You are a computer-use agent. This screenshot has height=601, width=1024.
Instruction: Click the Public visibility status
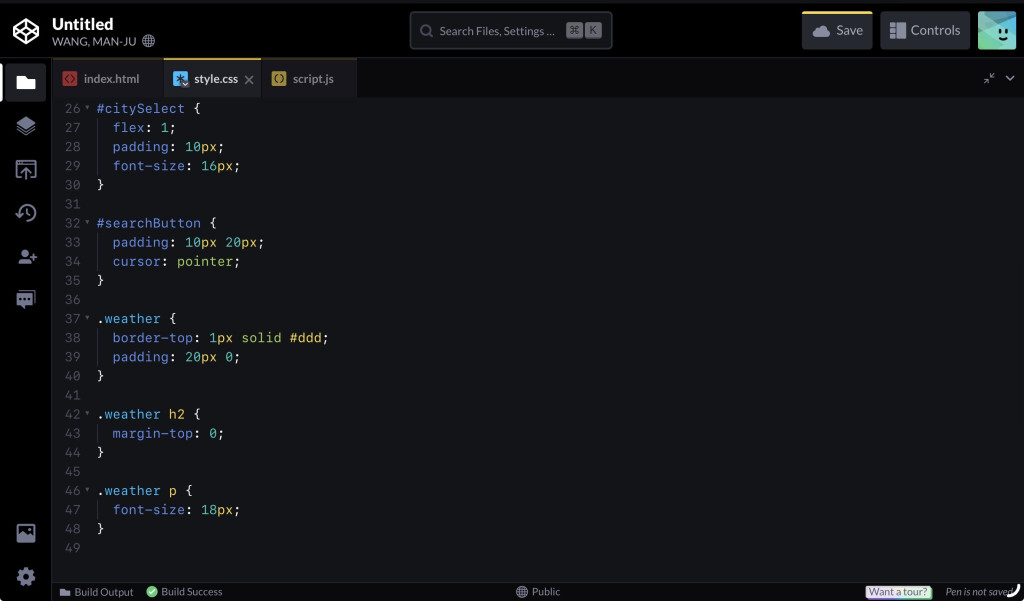tap(538, 592)
